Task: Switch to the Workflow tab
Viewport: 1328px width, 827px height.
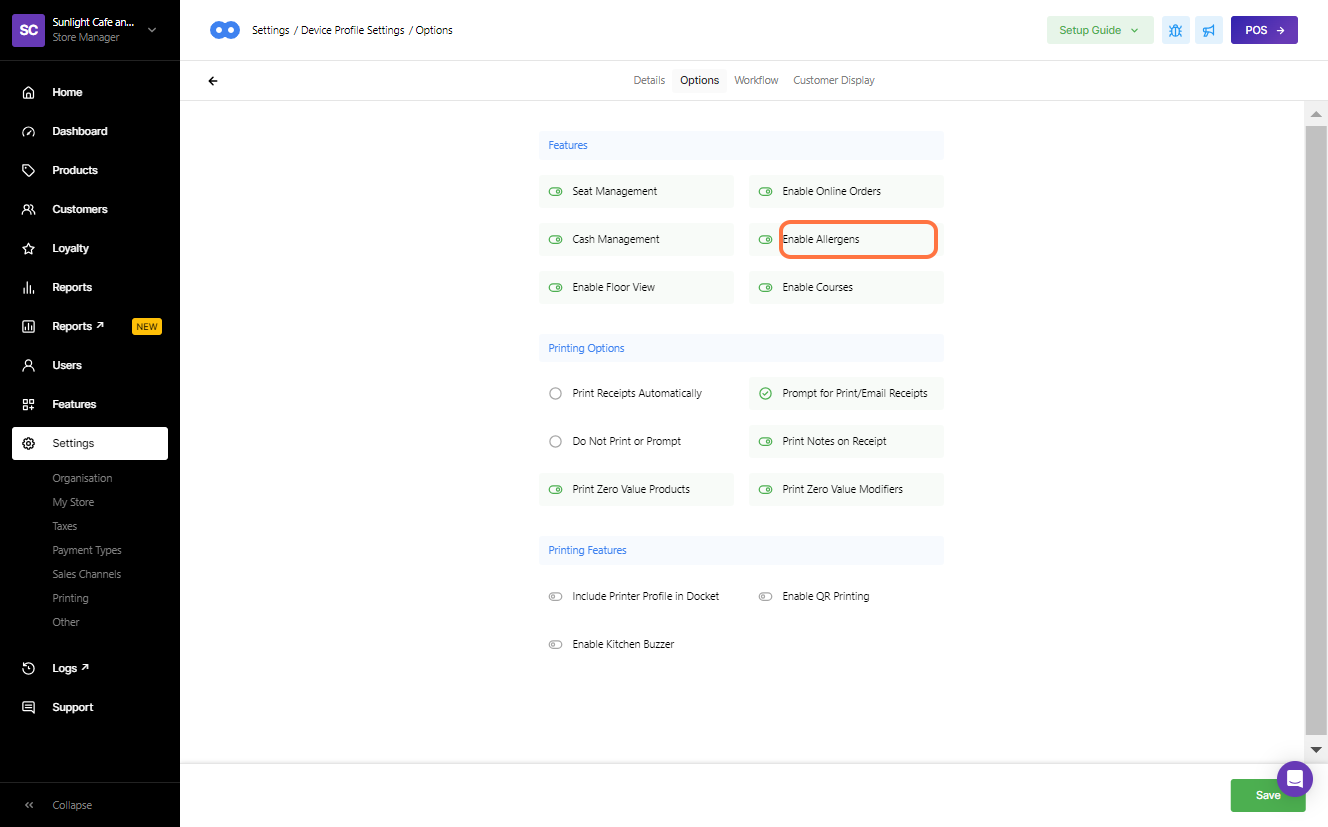Action: coord(756,80)
